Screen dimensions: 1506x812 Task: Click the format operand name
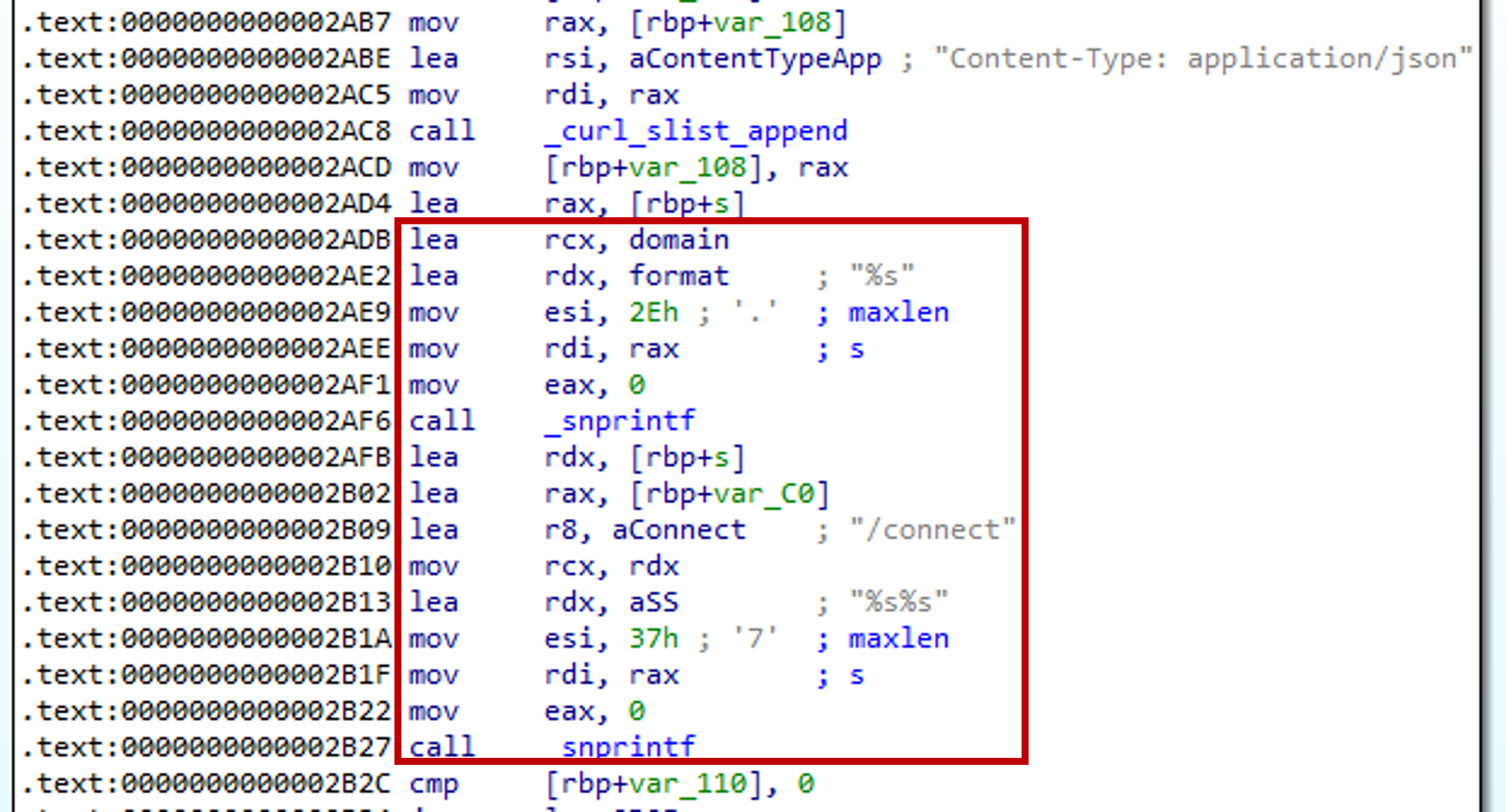coord(678,276)
